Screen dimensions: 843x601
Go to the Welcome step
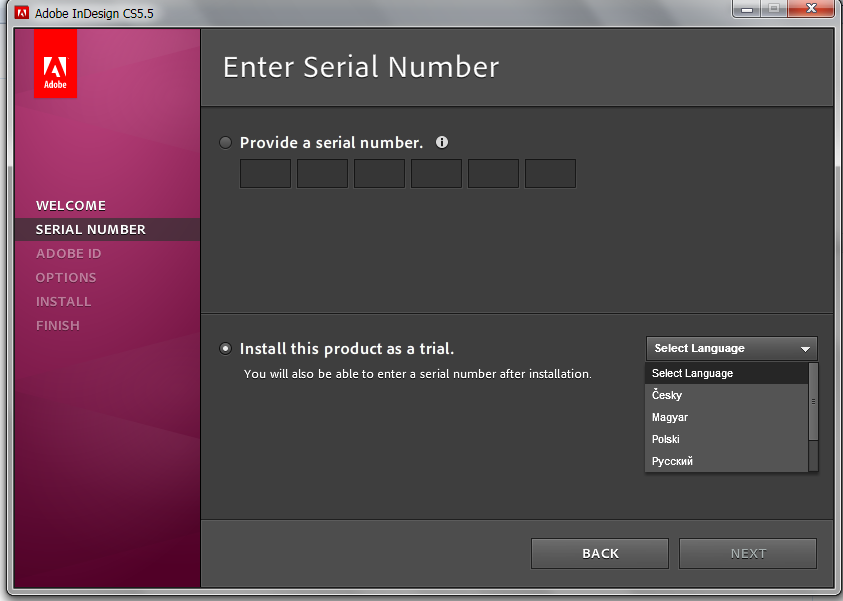click(71, 205)
